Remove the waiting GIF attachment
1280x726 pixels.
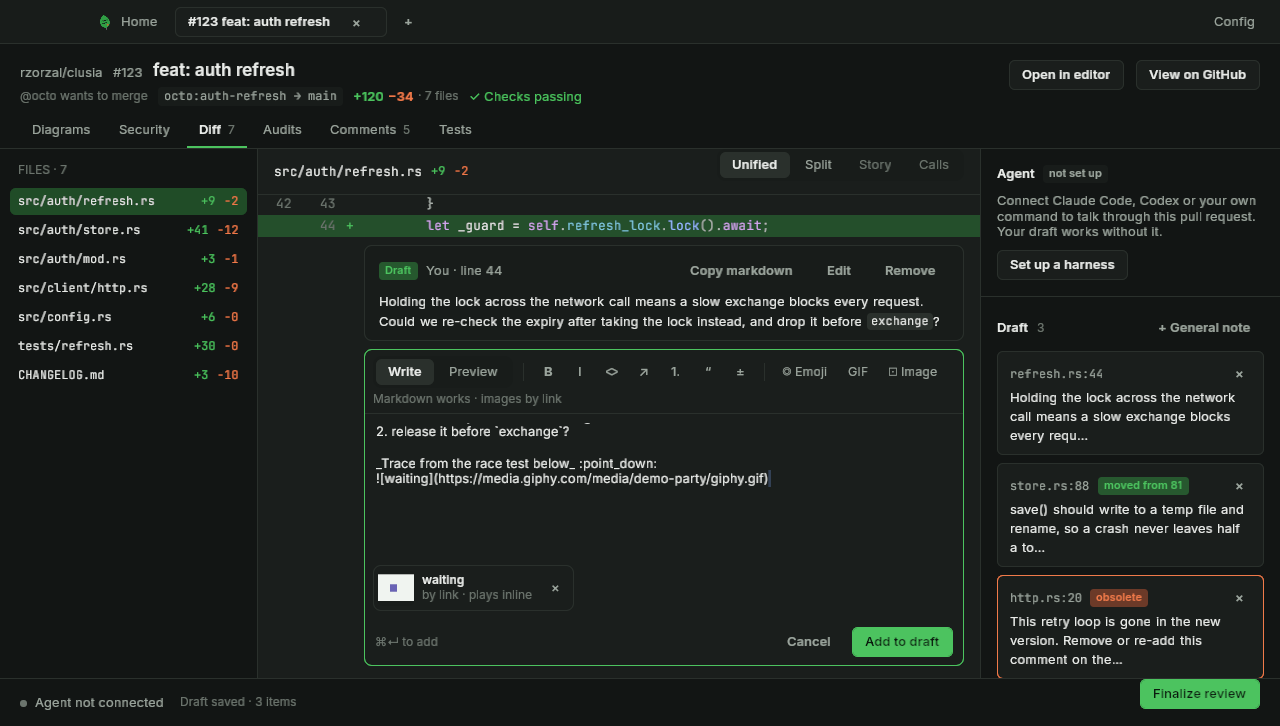[x=556, y=588]
